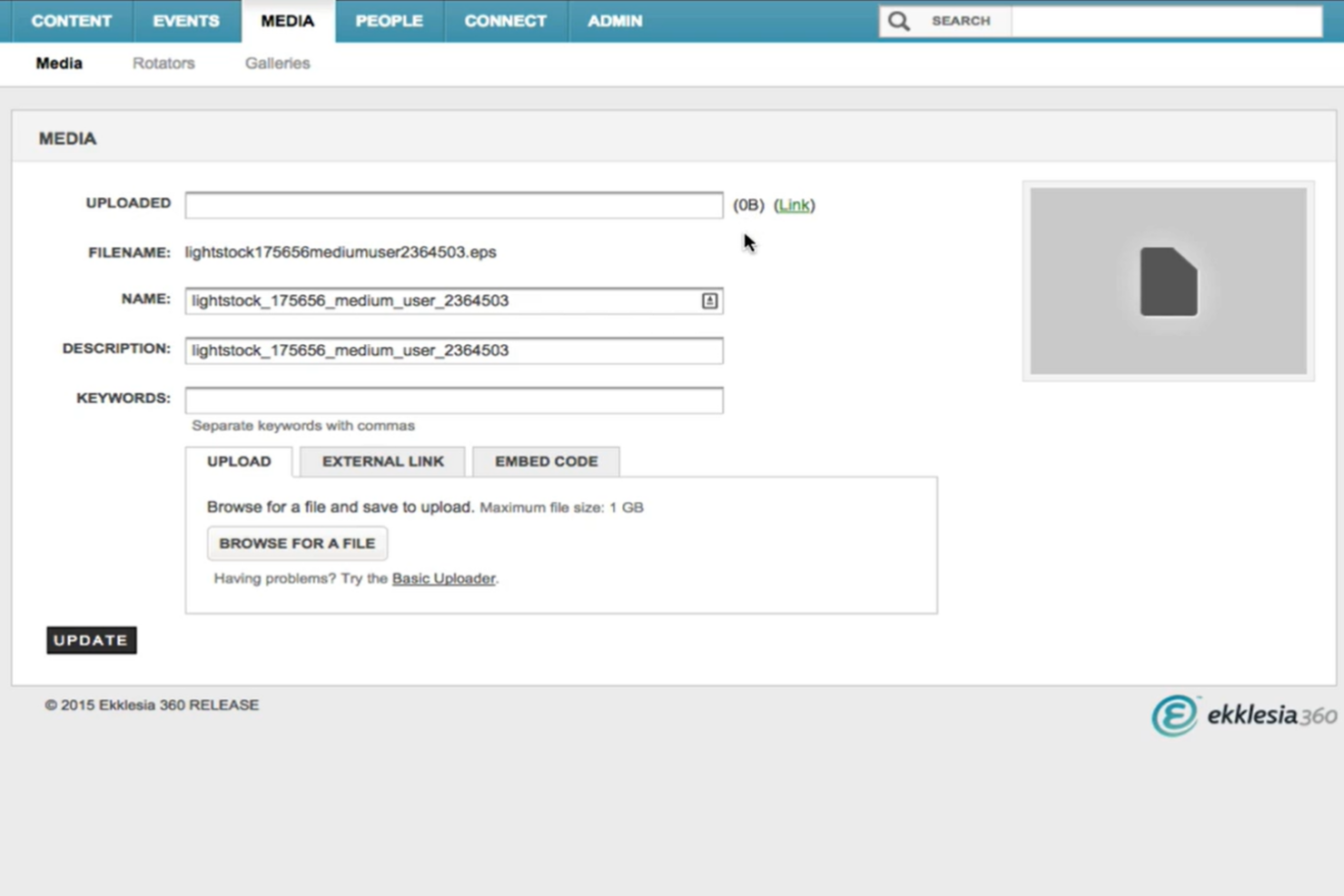This screenshot has height=896, width=1344.
Task: Select the Embed Code tab
Action: coord(547,461)
